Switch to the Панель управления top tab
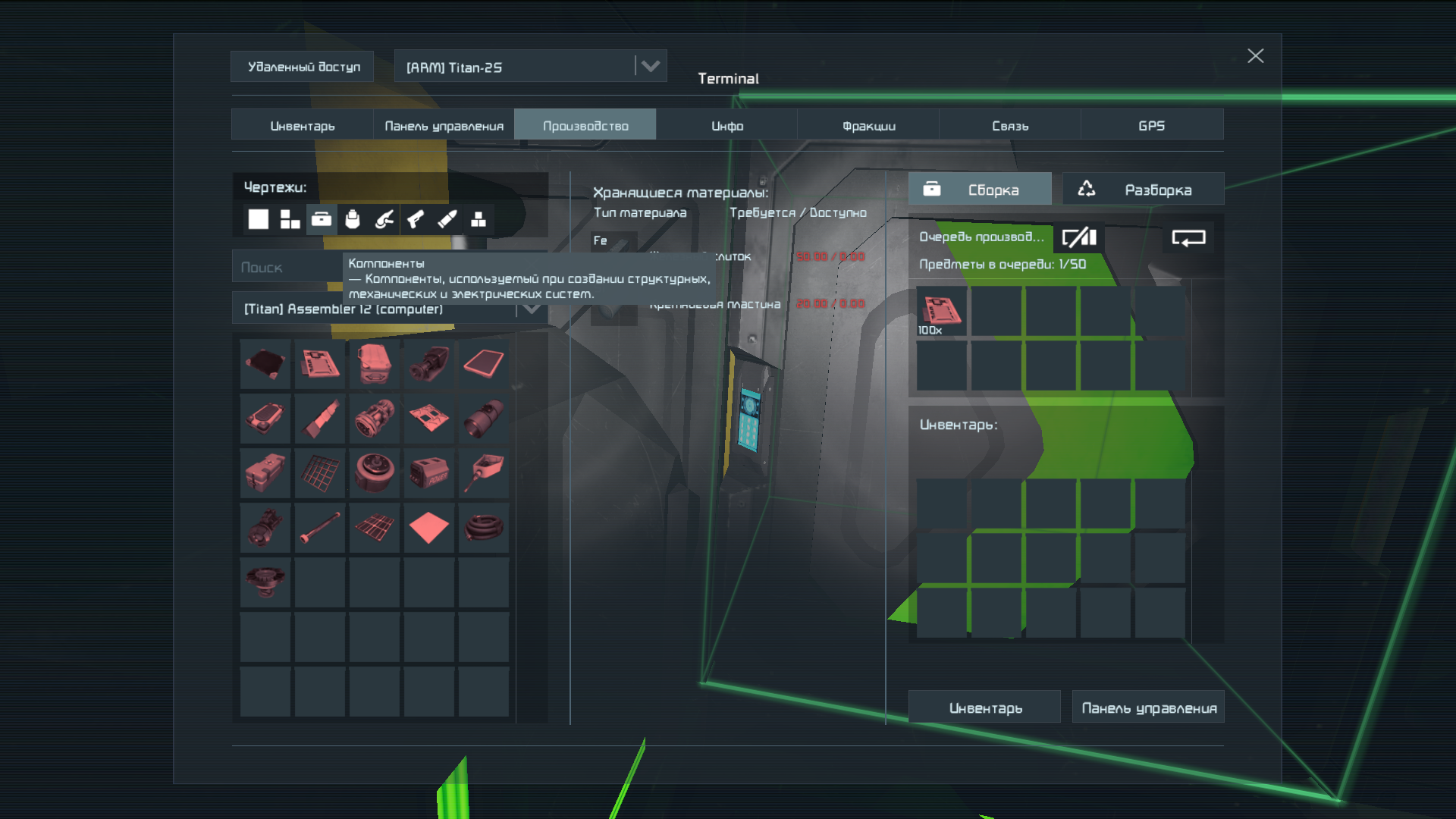This screenshot has width=1456, height=819. [x=444, y=126]
